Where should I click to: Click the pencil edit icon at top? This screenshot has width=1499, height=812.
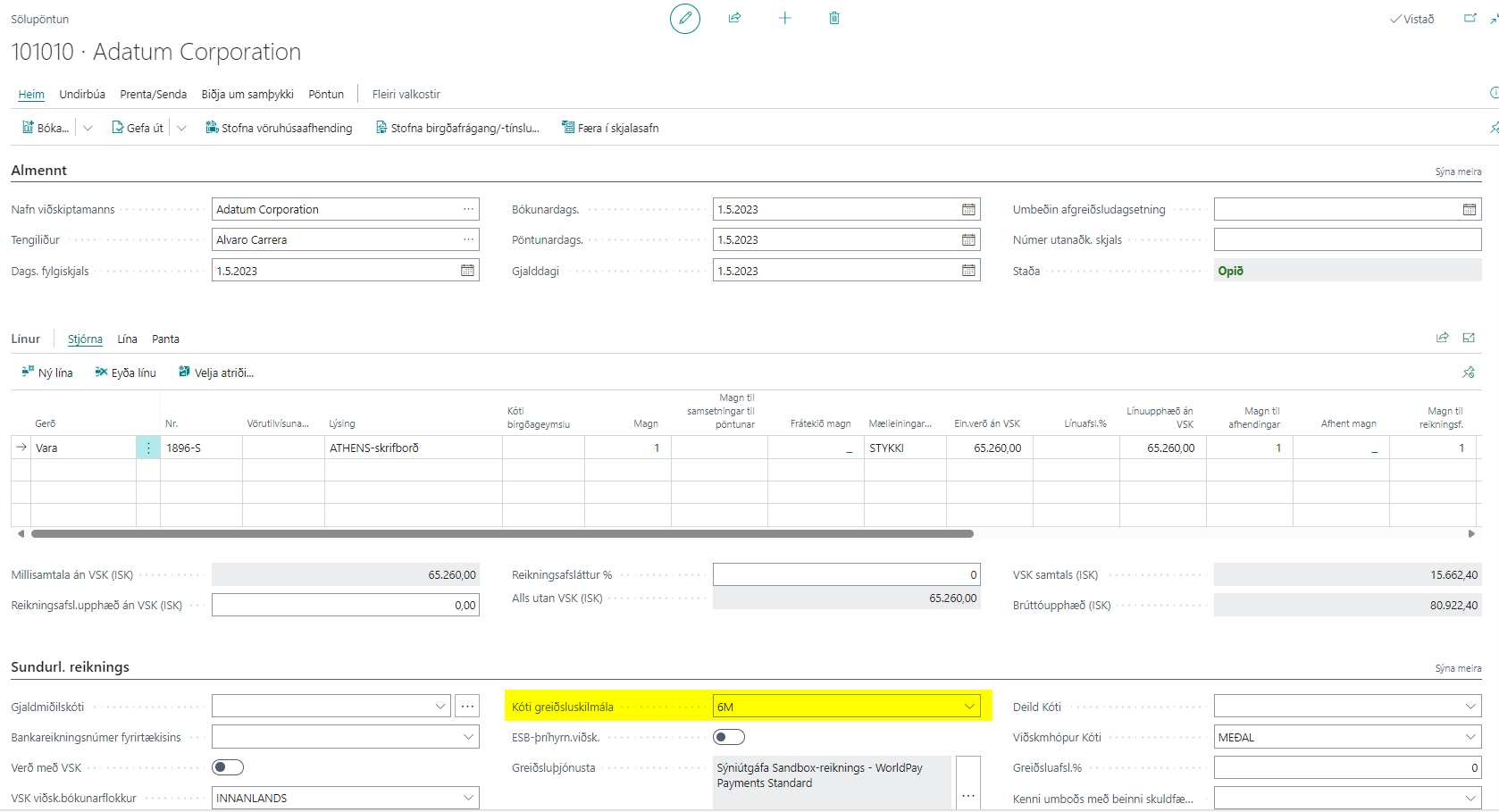pyautogui.click(x=685, y=19)
